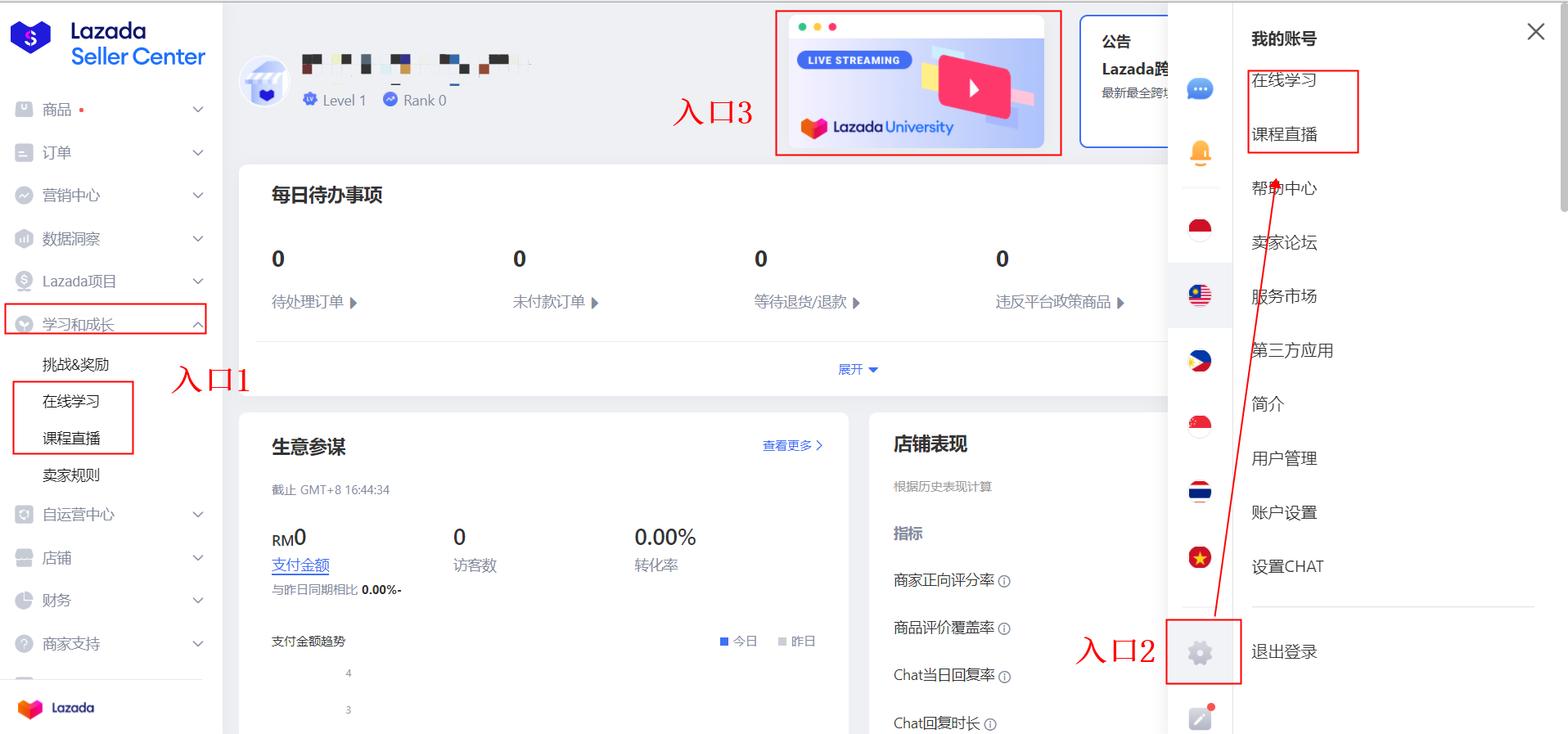
Task: Click the 数据洞察 sidebar icon
Action: (25, 238)
